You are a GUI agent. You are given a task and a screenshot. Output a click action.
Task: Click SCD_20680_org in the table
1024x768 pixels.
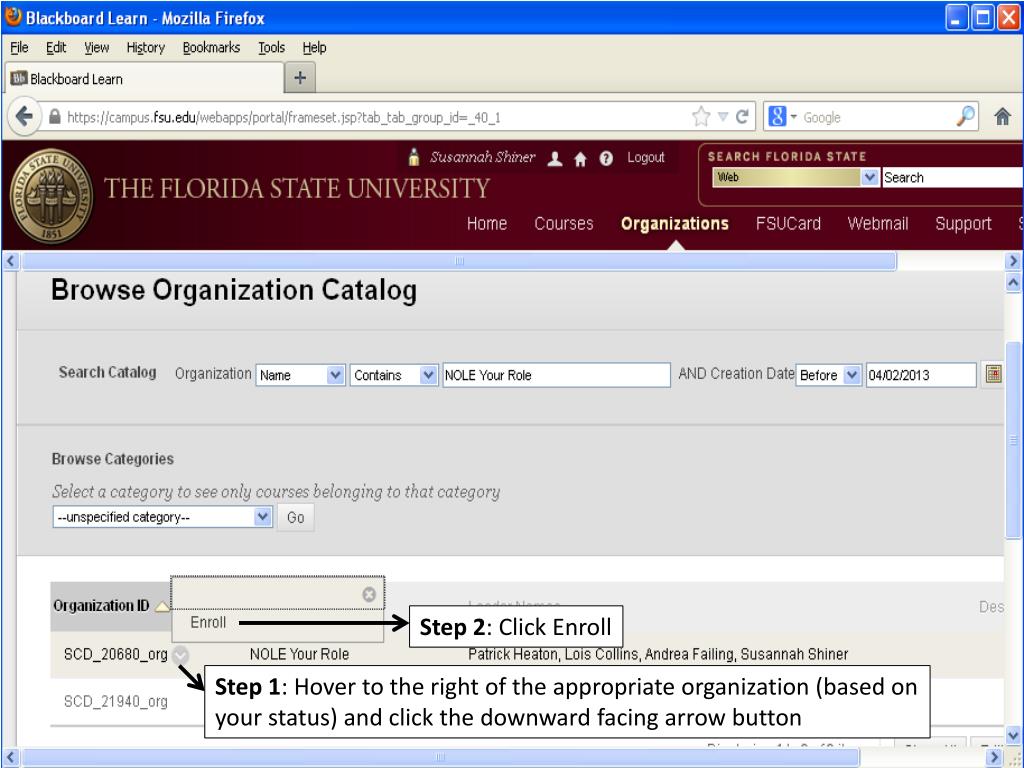coord(116,654)
